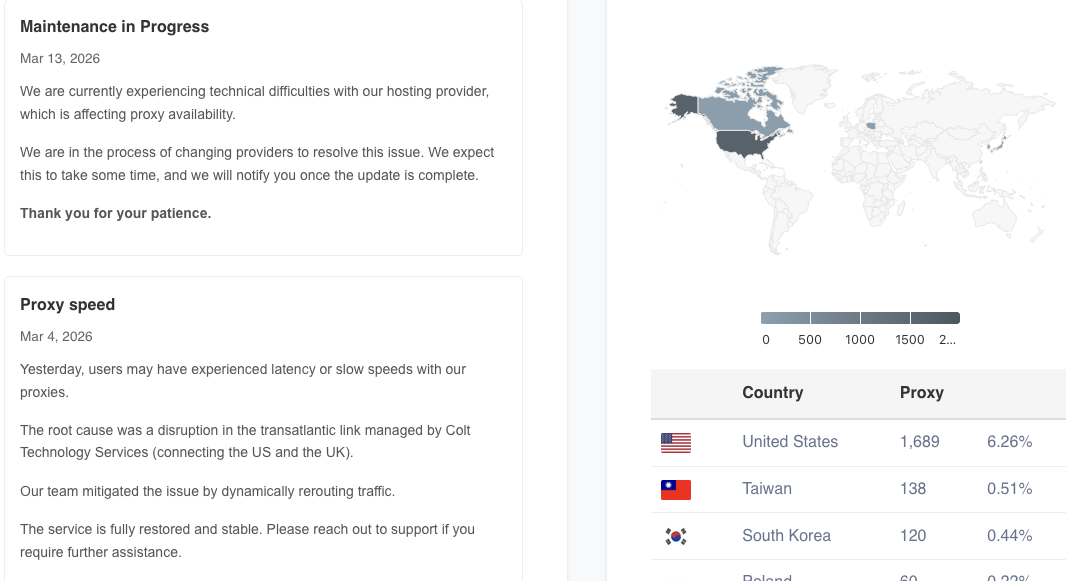Screen dimensions: 1079x581
Task: Click the South Korea flag icon
Action: point(676,536)
